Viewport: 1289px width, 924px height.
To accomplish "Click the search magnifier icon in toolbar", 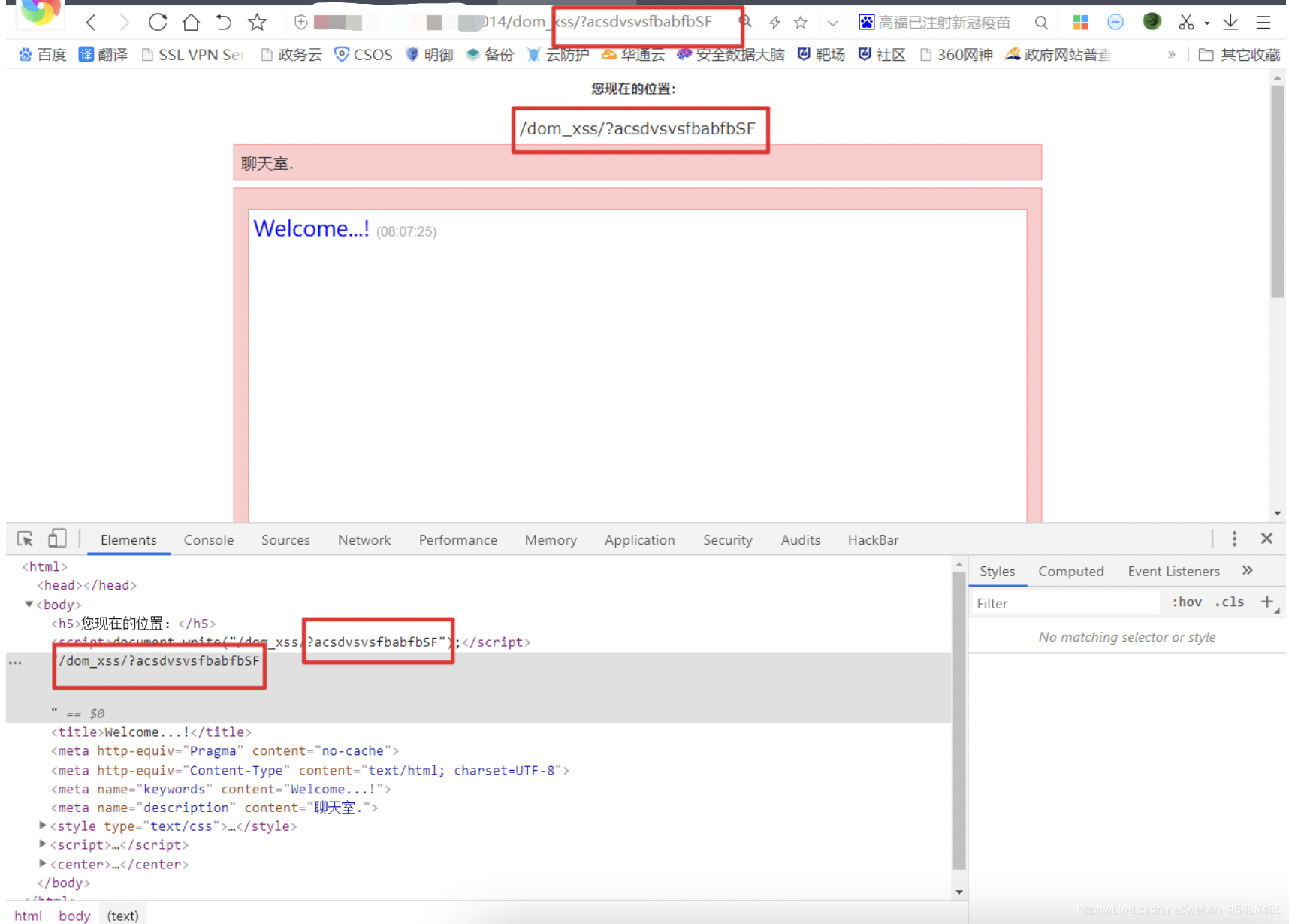I will (x=1041, y=23).
